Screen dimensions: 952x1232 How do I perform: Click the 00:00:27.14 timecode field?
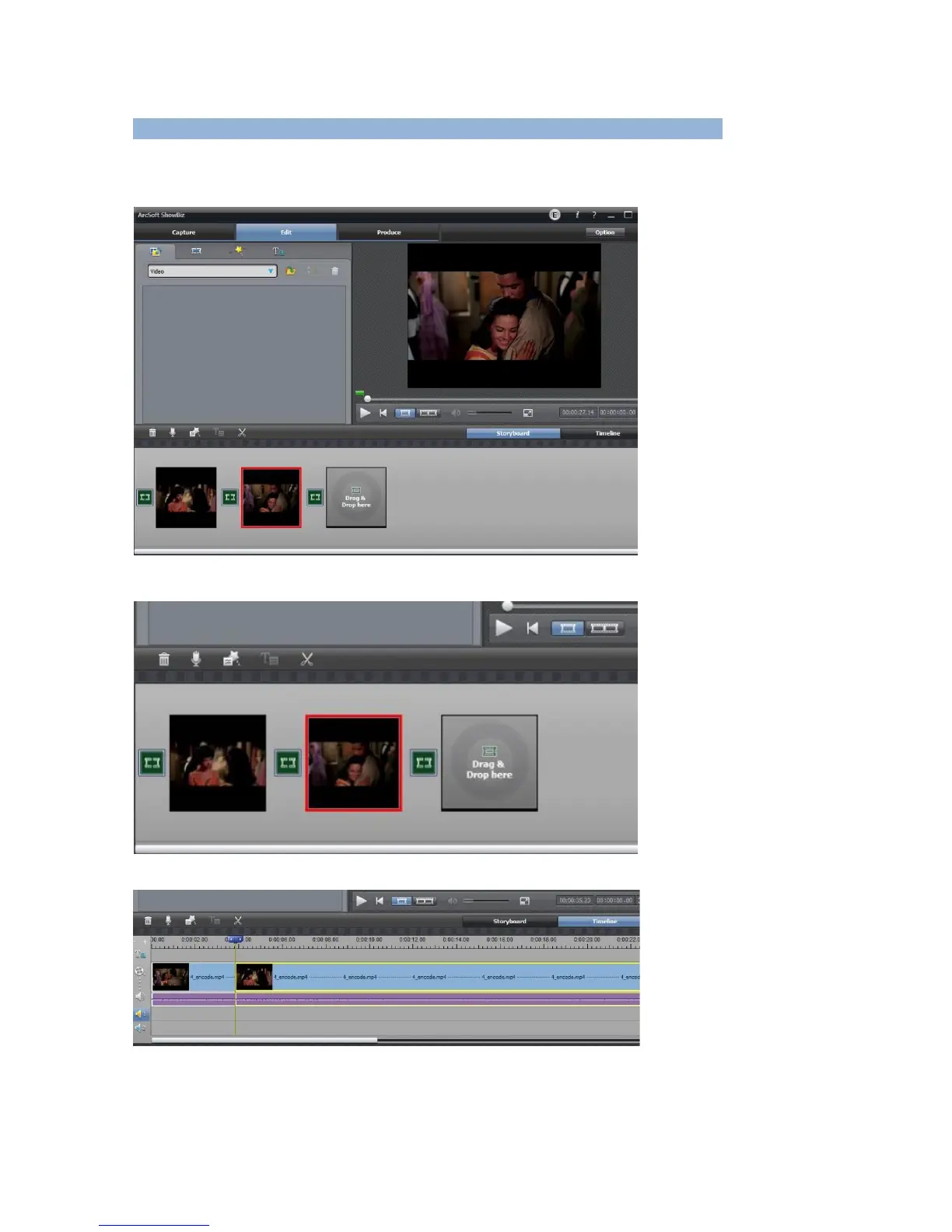click(x=578, y=412)
